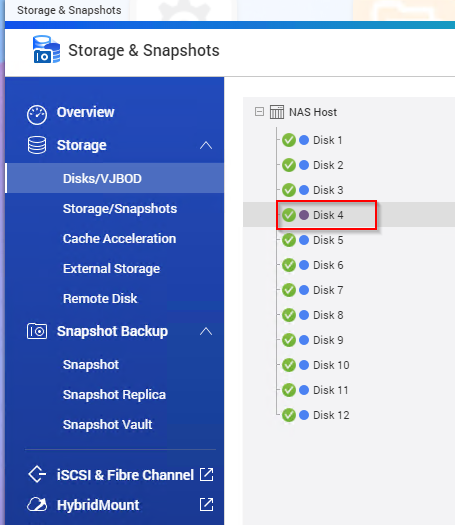Click the HybridMount cloud icon

click(37, 505)
